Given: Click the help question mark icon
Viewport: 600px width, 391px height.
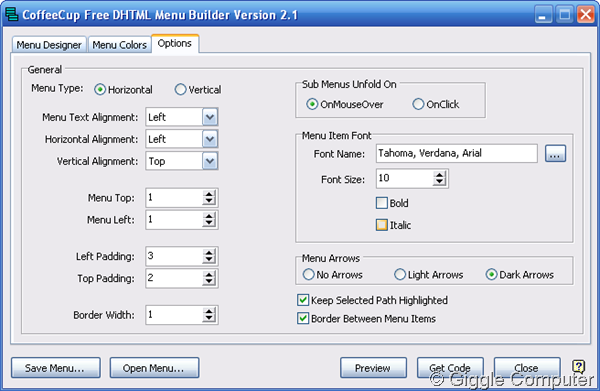Looking at the screenshot, I should tap(578, 367).
